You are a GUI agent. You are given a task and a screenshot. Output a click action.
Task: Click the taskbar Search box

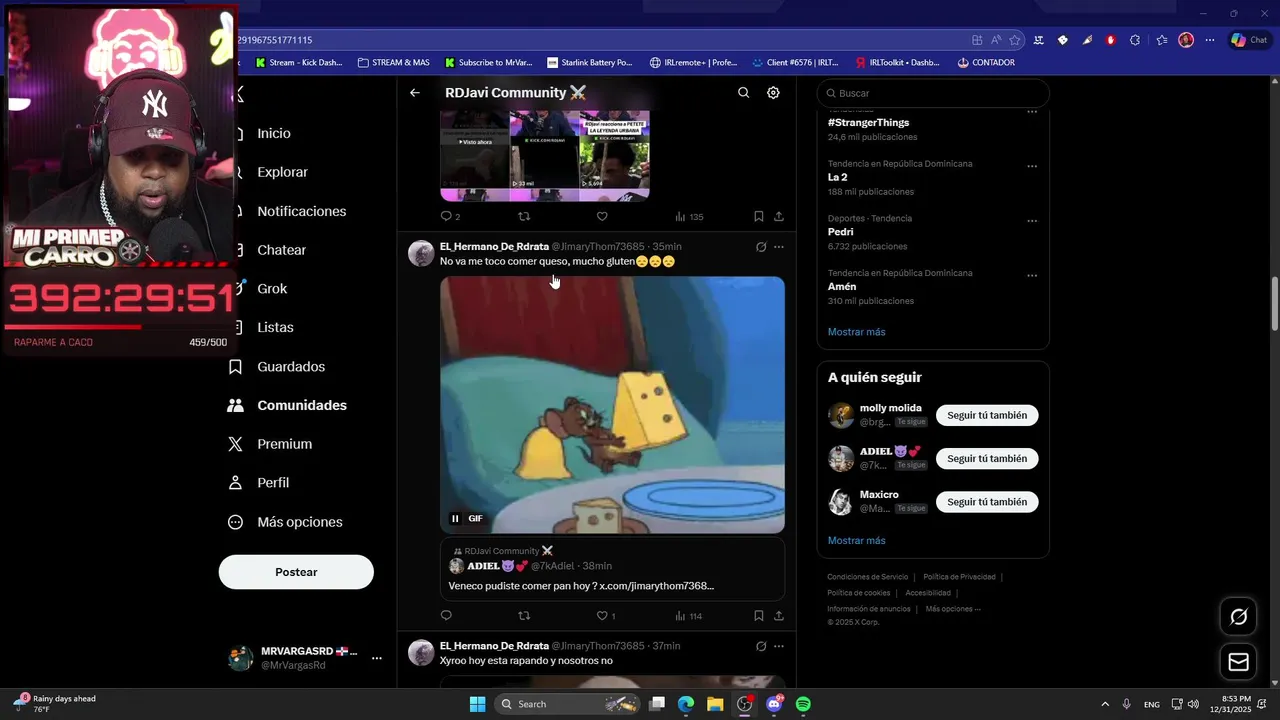[x=566, y=704]
